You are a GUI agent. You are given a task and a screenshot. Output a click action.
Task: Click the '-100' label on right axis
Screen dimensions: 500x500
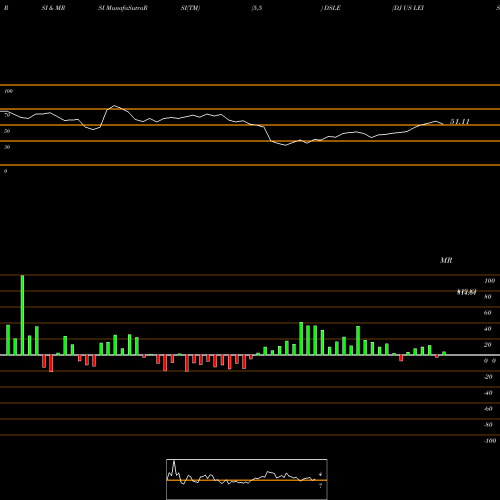click(490, 441)
